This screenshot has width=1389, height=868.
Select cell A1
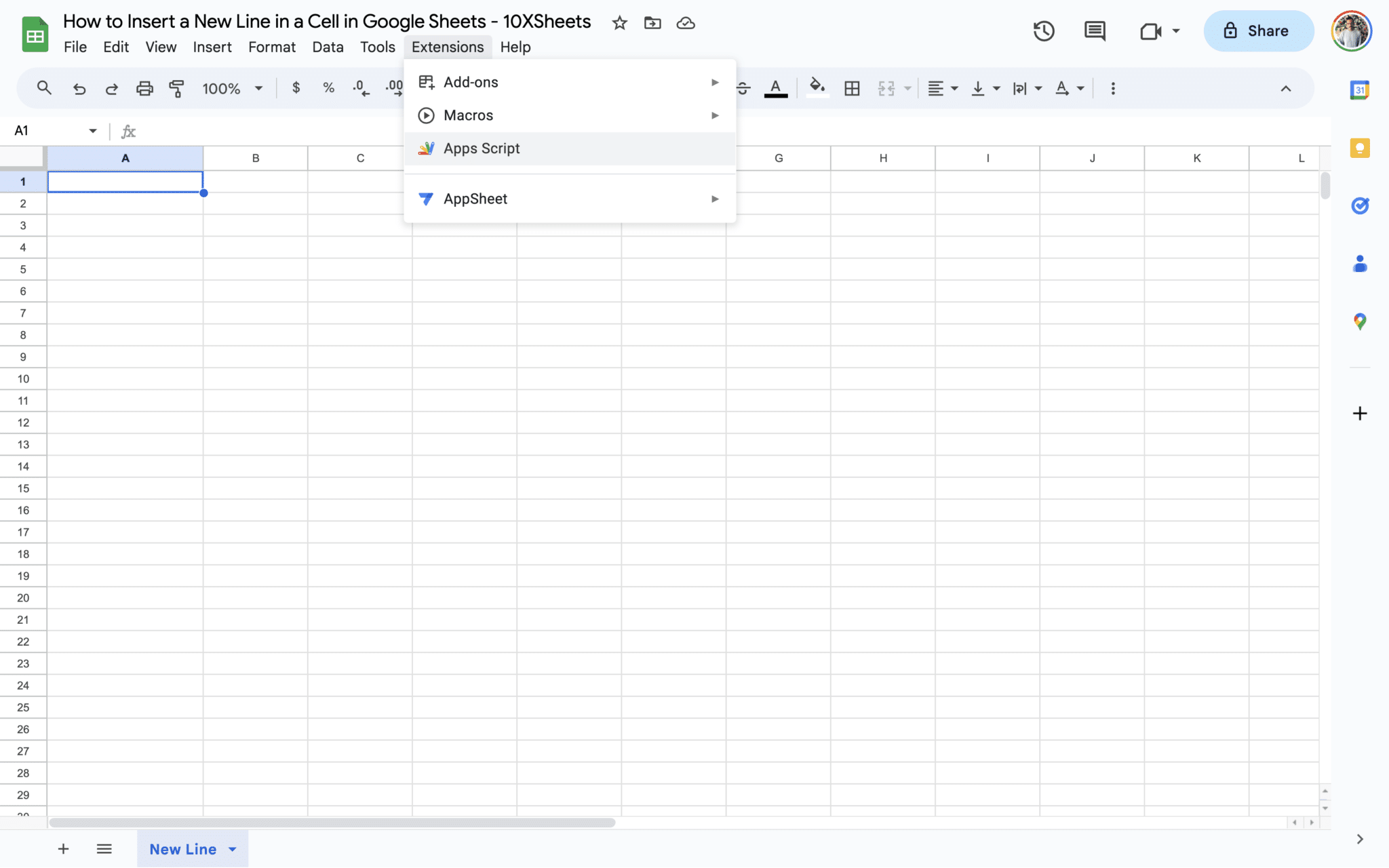click(x=125, y=182)
